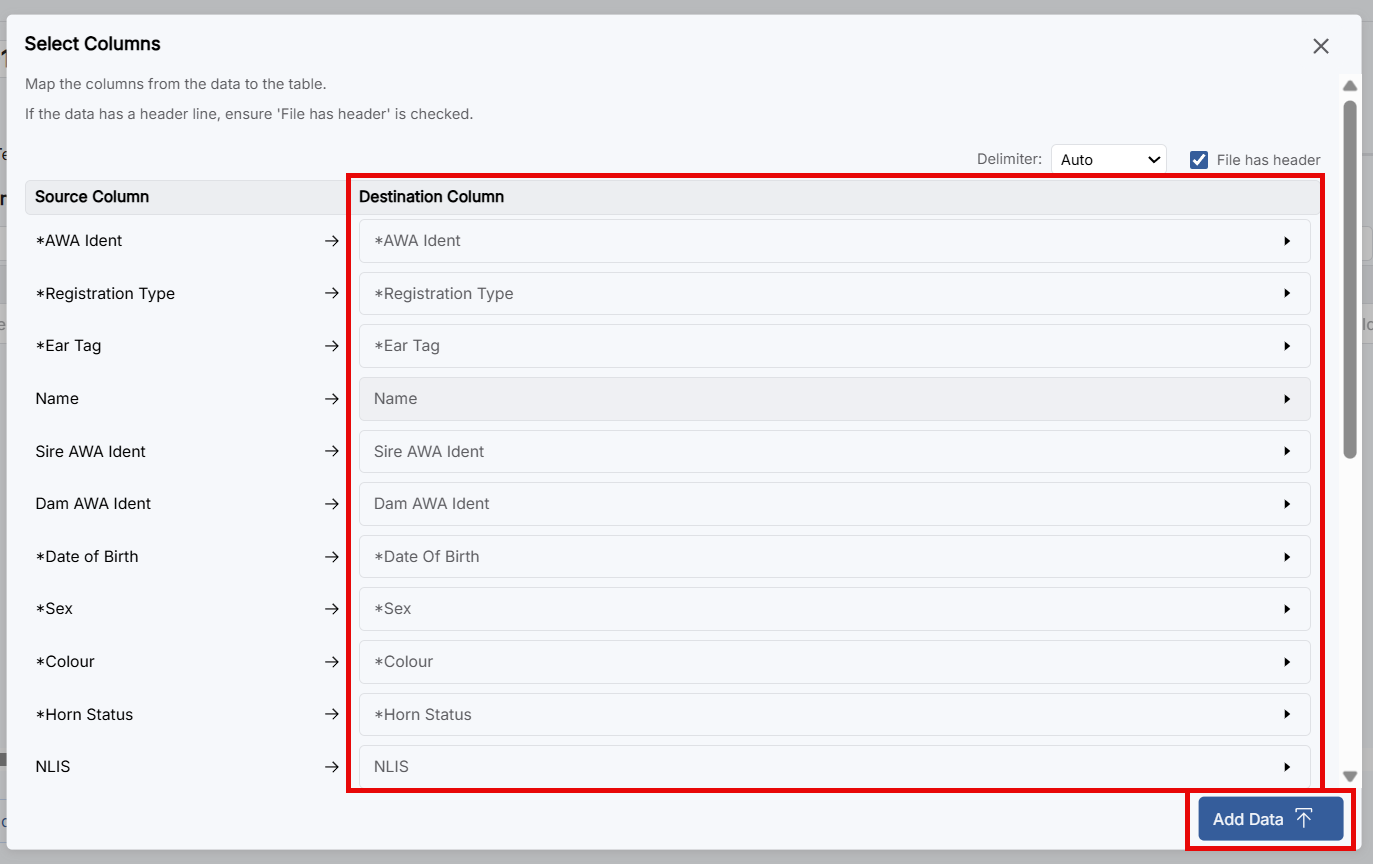Image resolution: width=1373 pixels, height=864 pixels.
Task: Open the Registration Type destination dropdown
Action: pyautogui.click(x=834, y=294)
